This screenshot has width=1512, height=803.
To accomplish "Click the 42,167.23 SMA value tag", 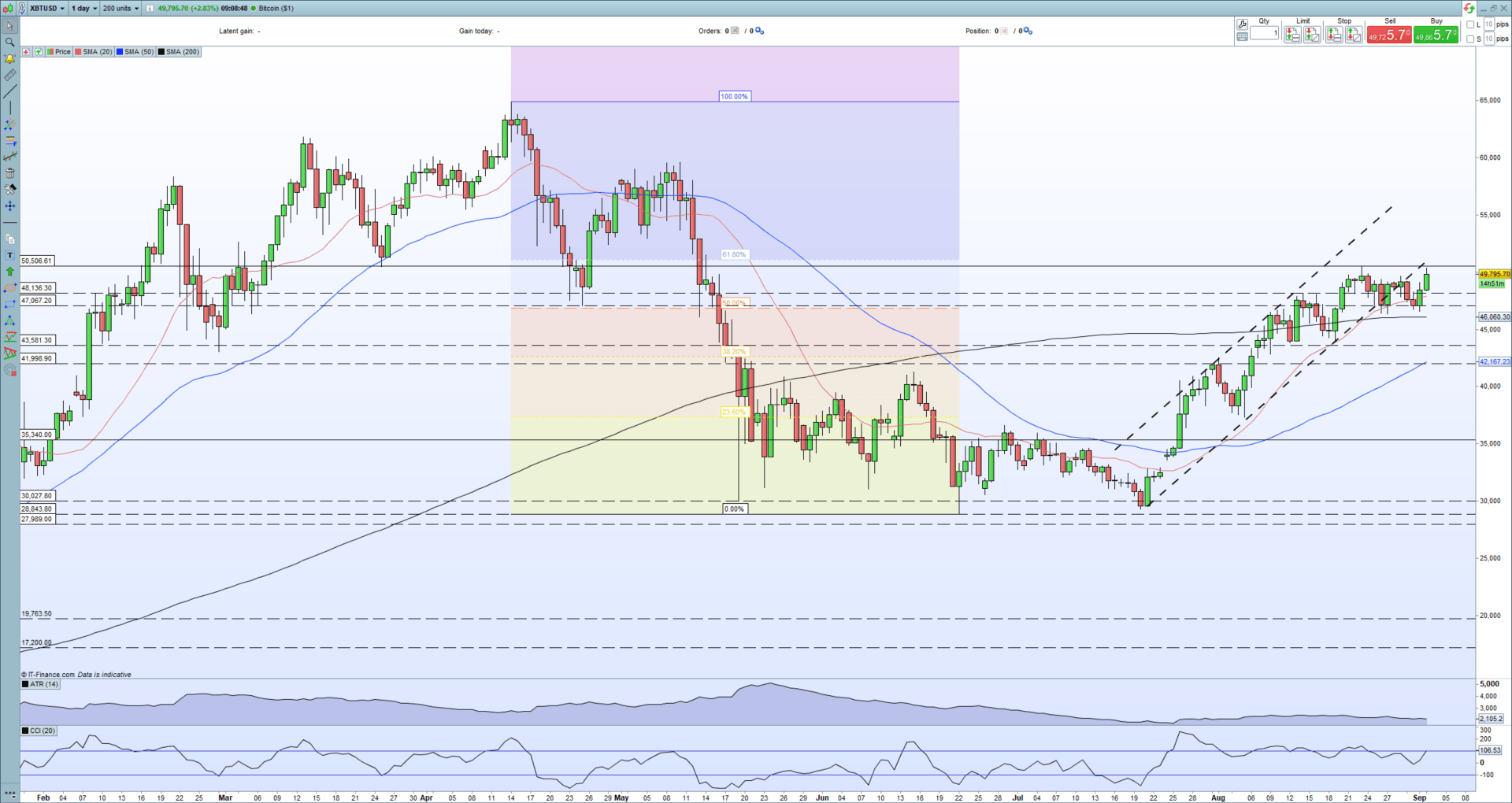I will click(x=1495, y=361).
